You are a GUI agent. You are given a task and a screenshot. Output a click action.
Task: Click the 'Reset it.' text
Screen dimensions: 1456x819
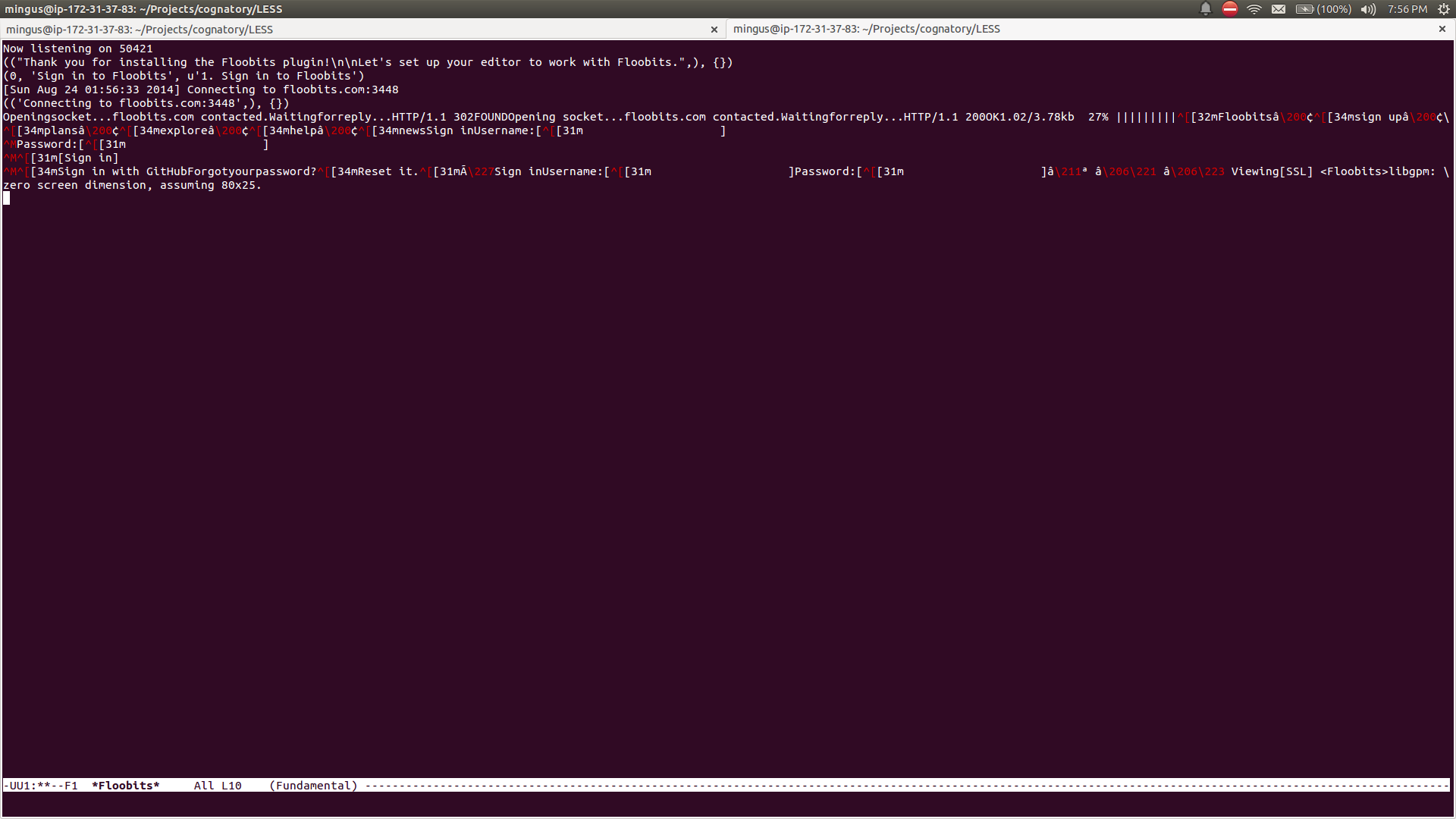click(388, 171)
